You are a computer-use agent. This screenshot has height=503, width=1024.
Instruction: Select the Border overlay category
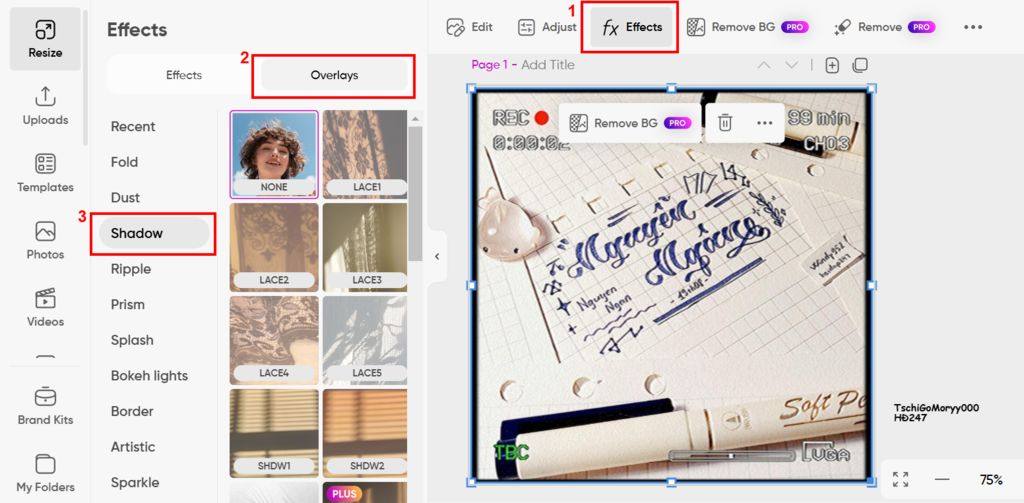click(132, 412)
